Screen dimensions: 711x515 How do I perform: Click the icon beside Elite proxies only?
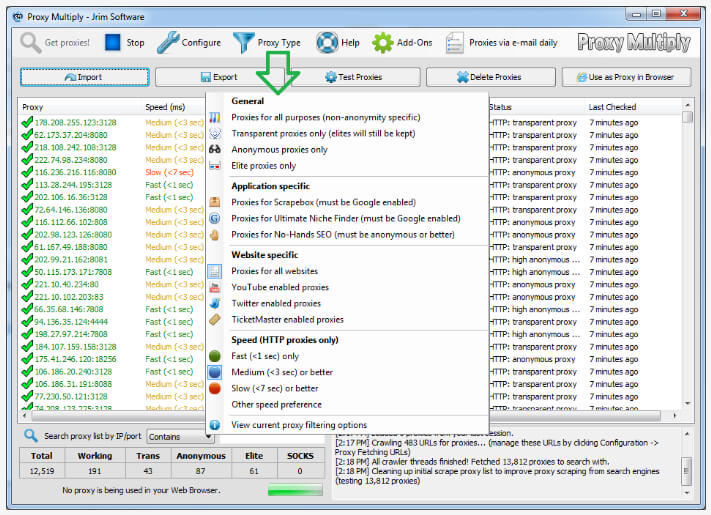click(x=215, y=166)
